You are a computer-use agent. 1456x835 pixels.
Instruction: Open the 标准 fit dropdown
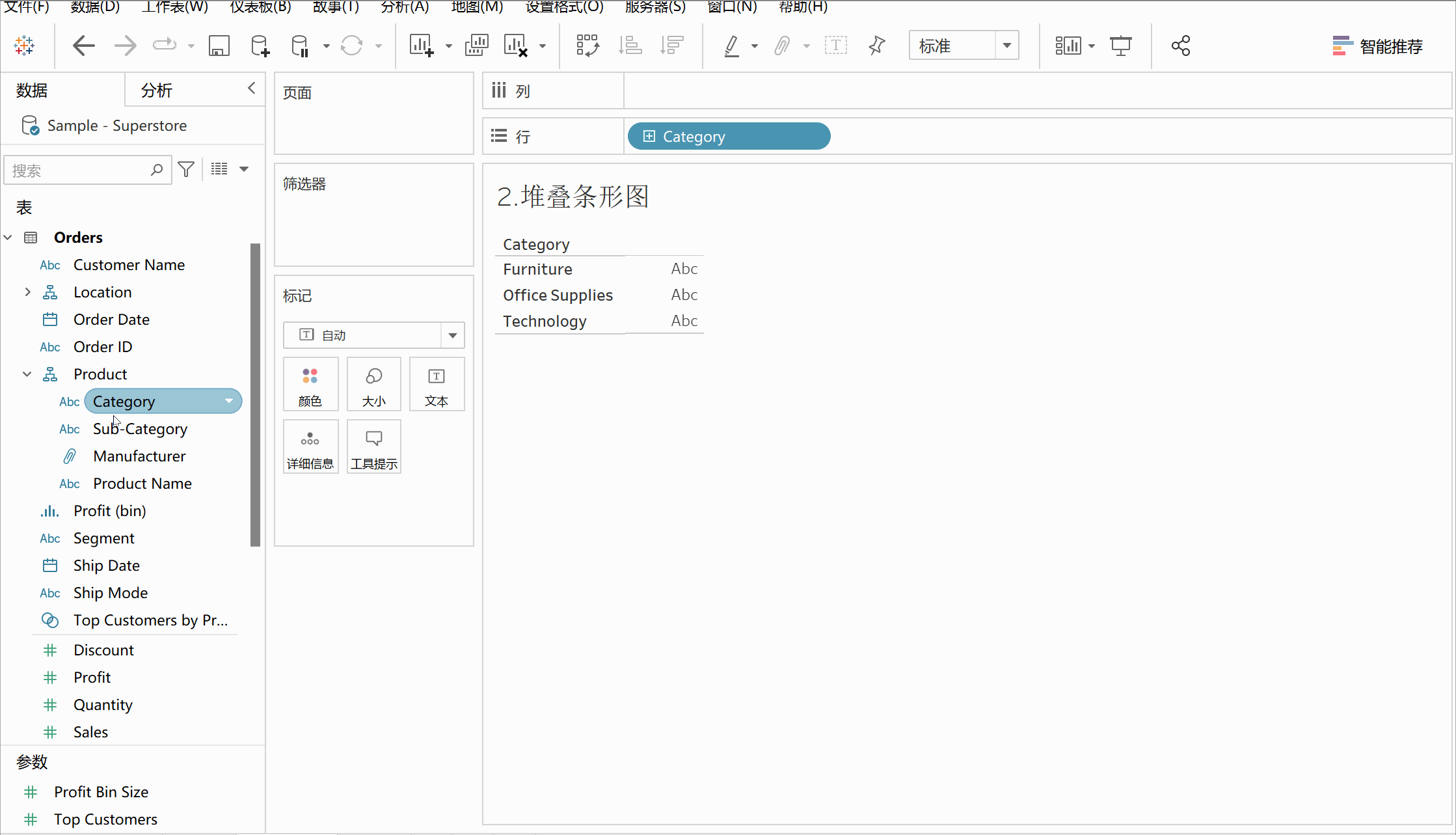[x=1006, y=46]
